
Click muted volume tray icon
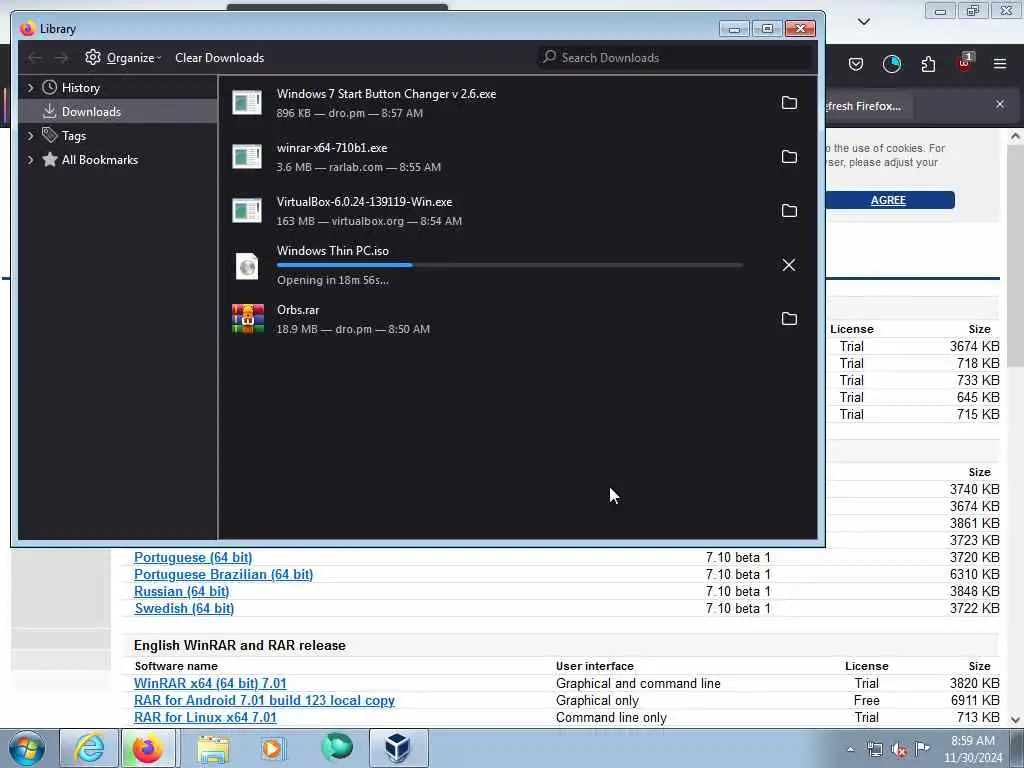click(899, 750)
